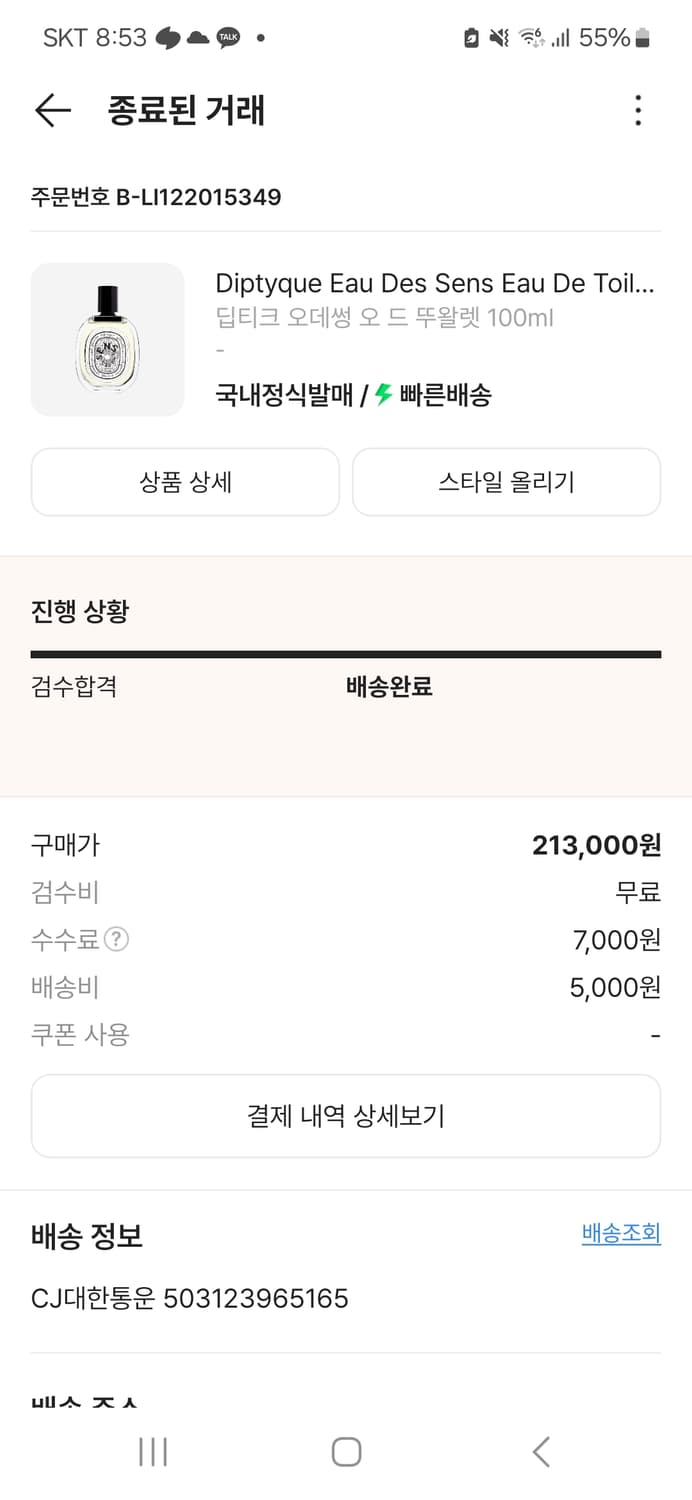Select the 배송완료 status label
Screen dimensions: 692x1500
389,687
